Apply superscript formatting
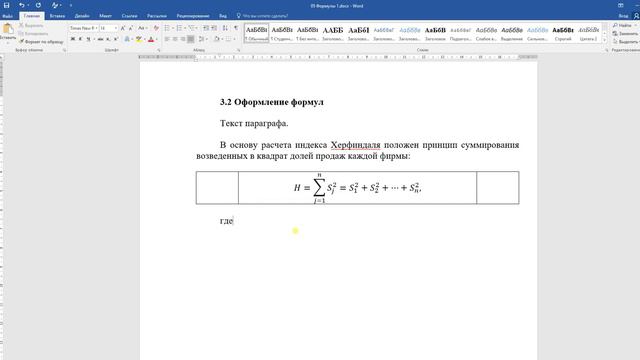The image size is (640, 360). (116, 39)
